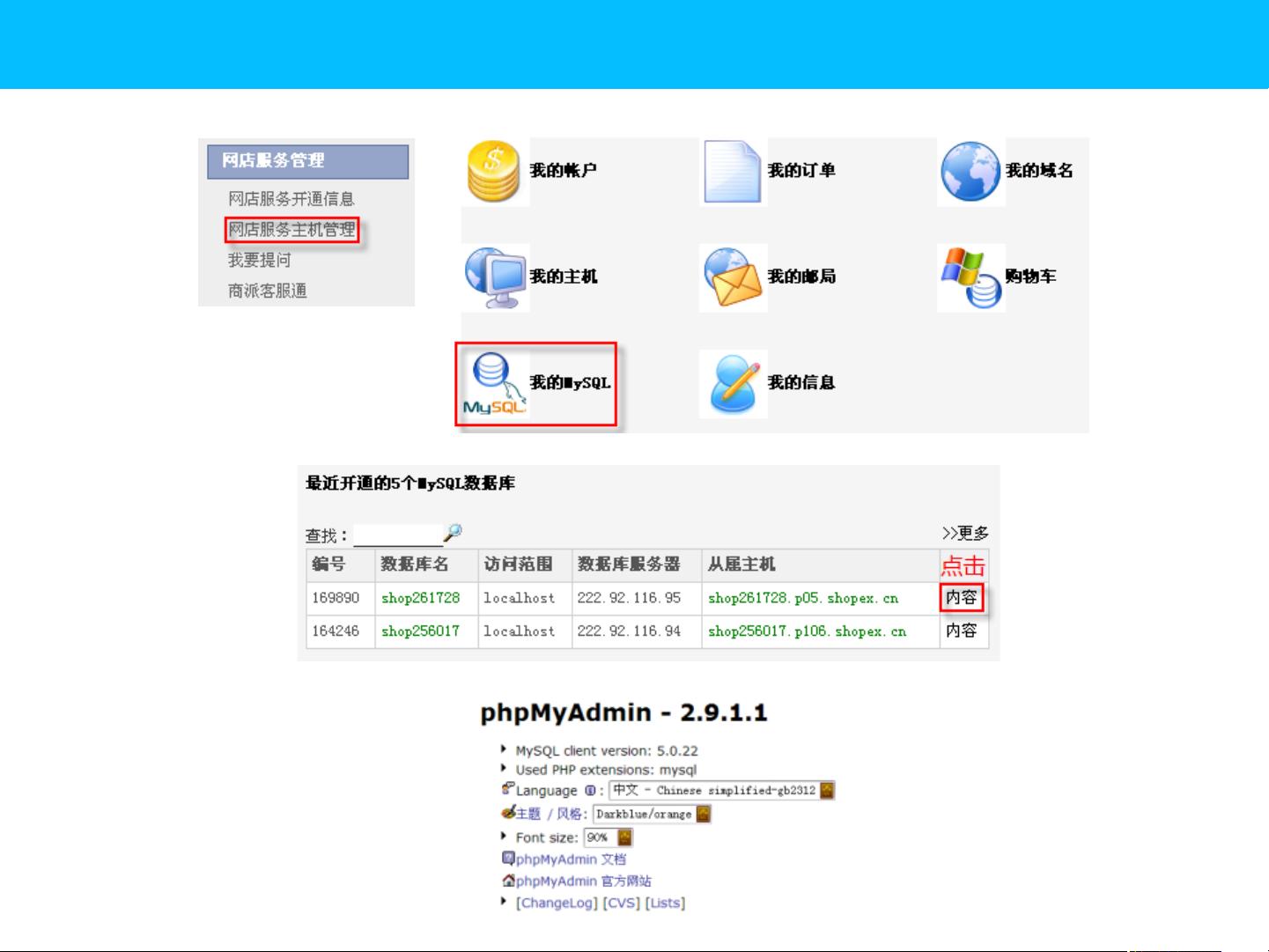This screenshot has width=1269, height=952.
Task: Click the Language info icon
Action: pyautogui.click(x=590, y=790)
